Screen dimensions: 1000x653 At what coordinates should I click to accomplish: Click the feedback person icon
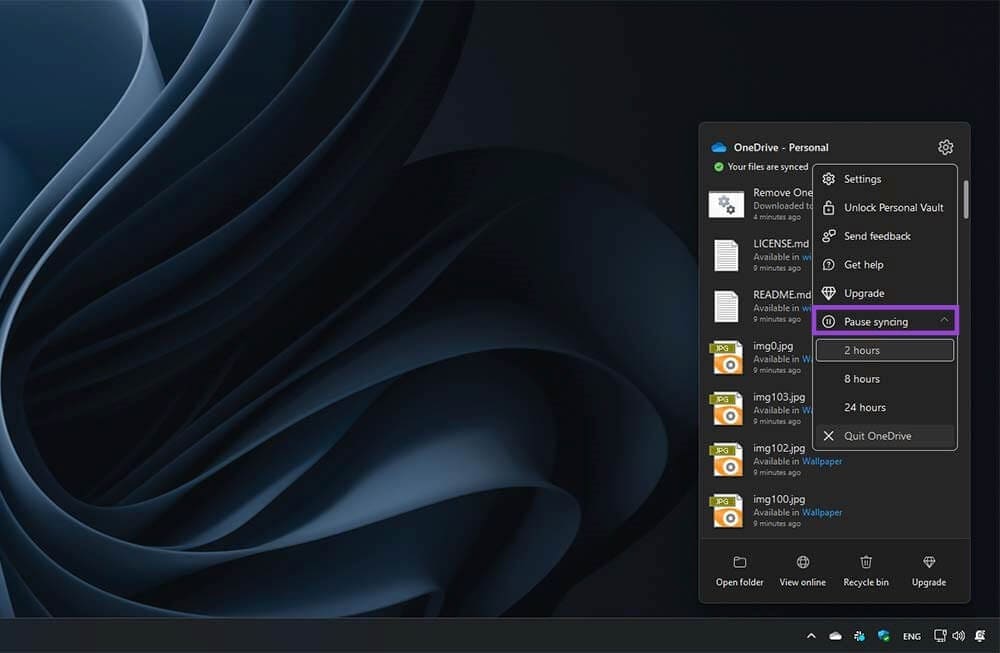pyautogui.click(x=828, y=236)
